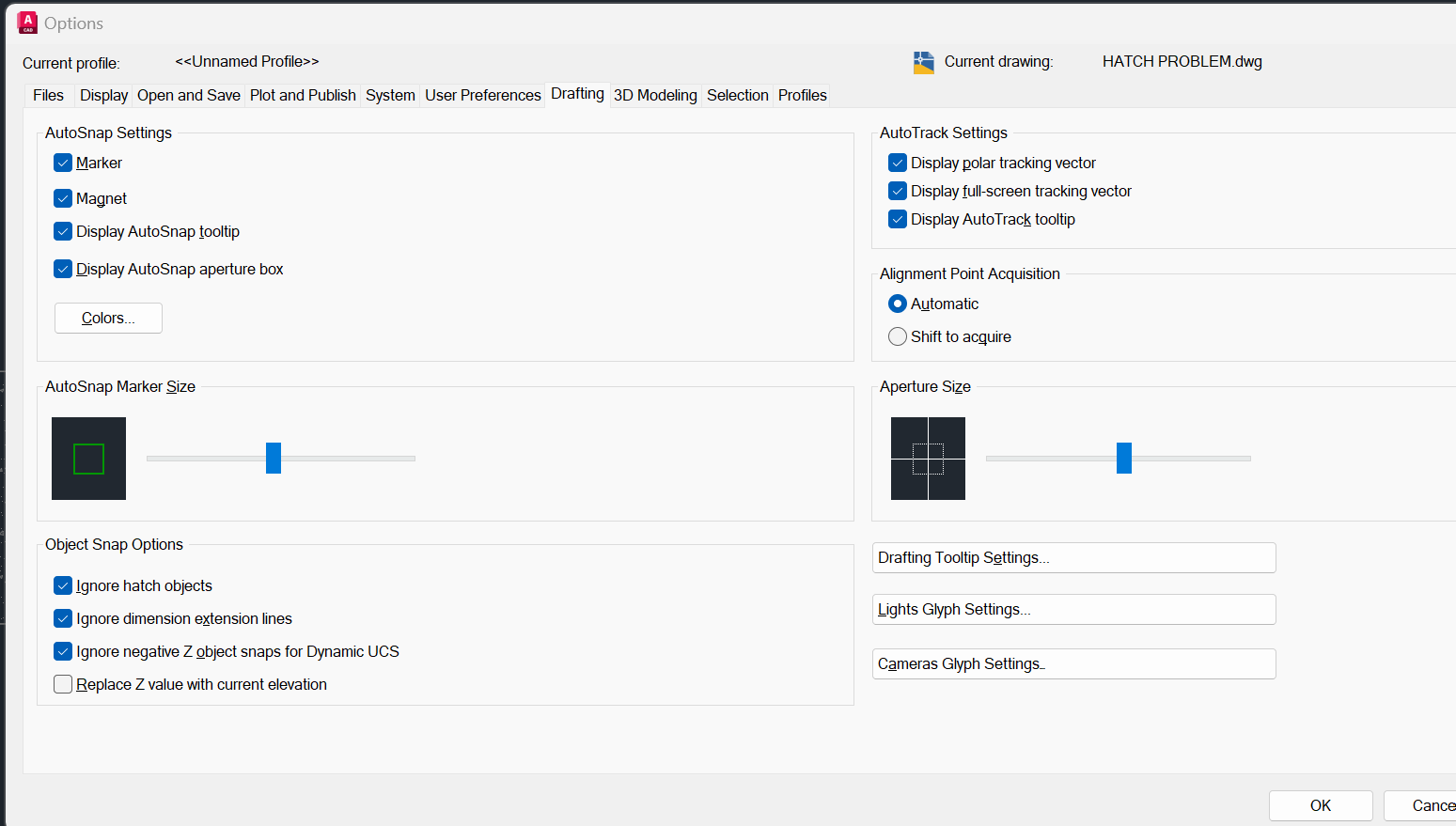The image size is (1456, 826).
Task: Turn off Display polar tracking vector
Action: (898, 163)
